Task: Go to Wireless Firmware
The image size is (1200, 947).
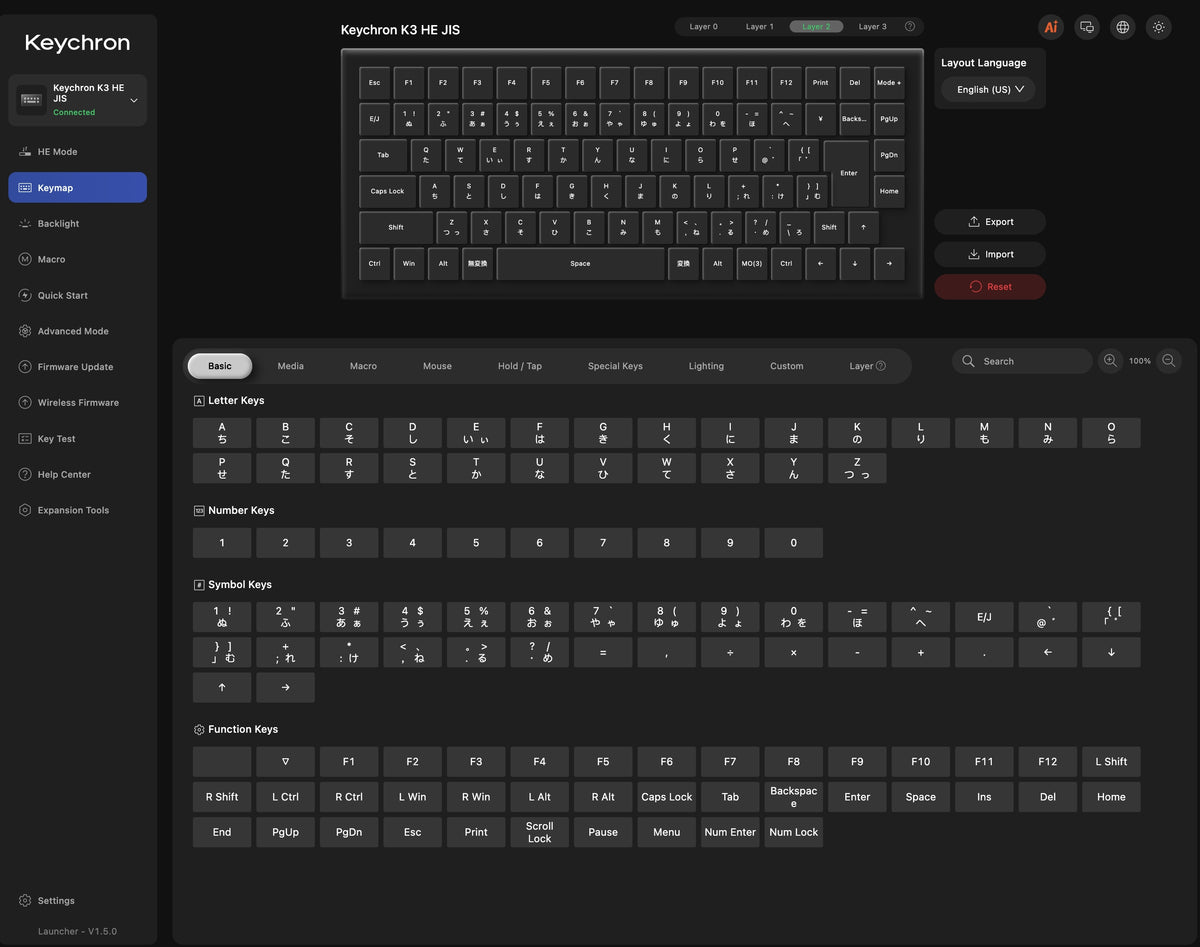Action: click(x=78, y=403)
